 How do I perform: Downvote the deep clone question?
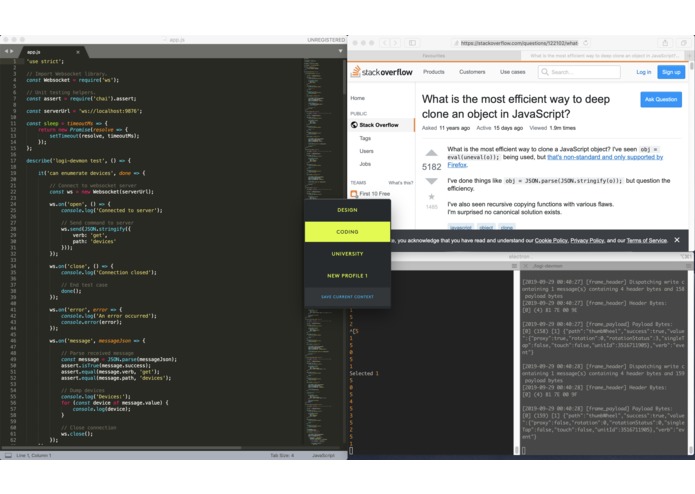click(431, 181)
